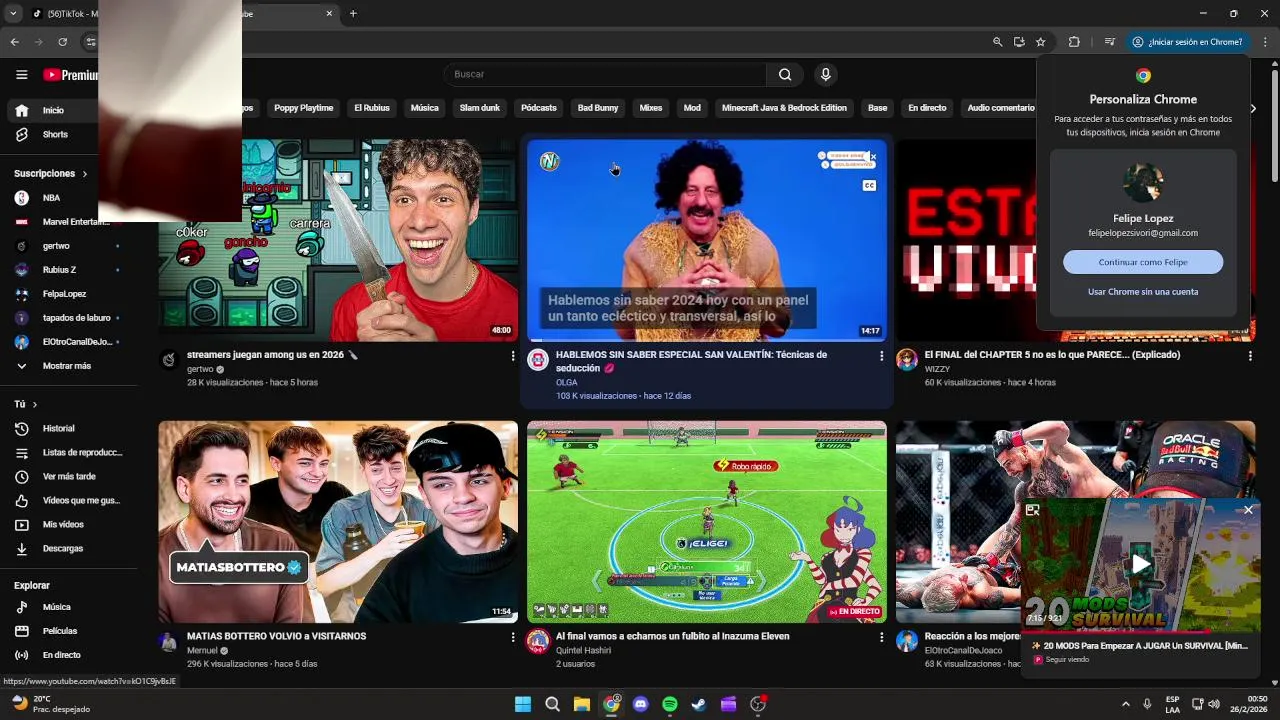The height and width of the screenshot is (720, 1280).
Task: Click the search magnifier button
Action: click(x=785, y=74)
